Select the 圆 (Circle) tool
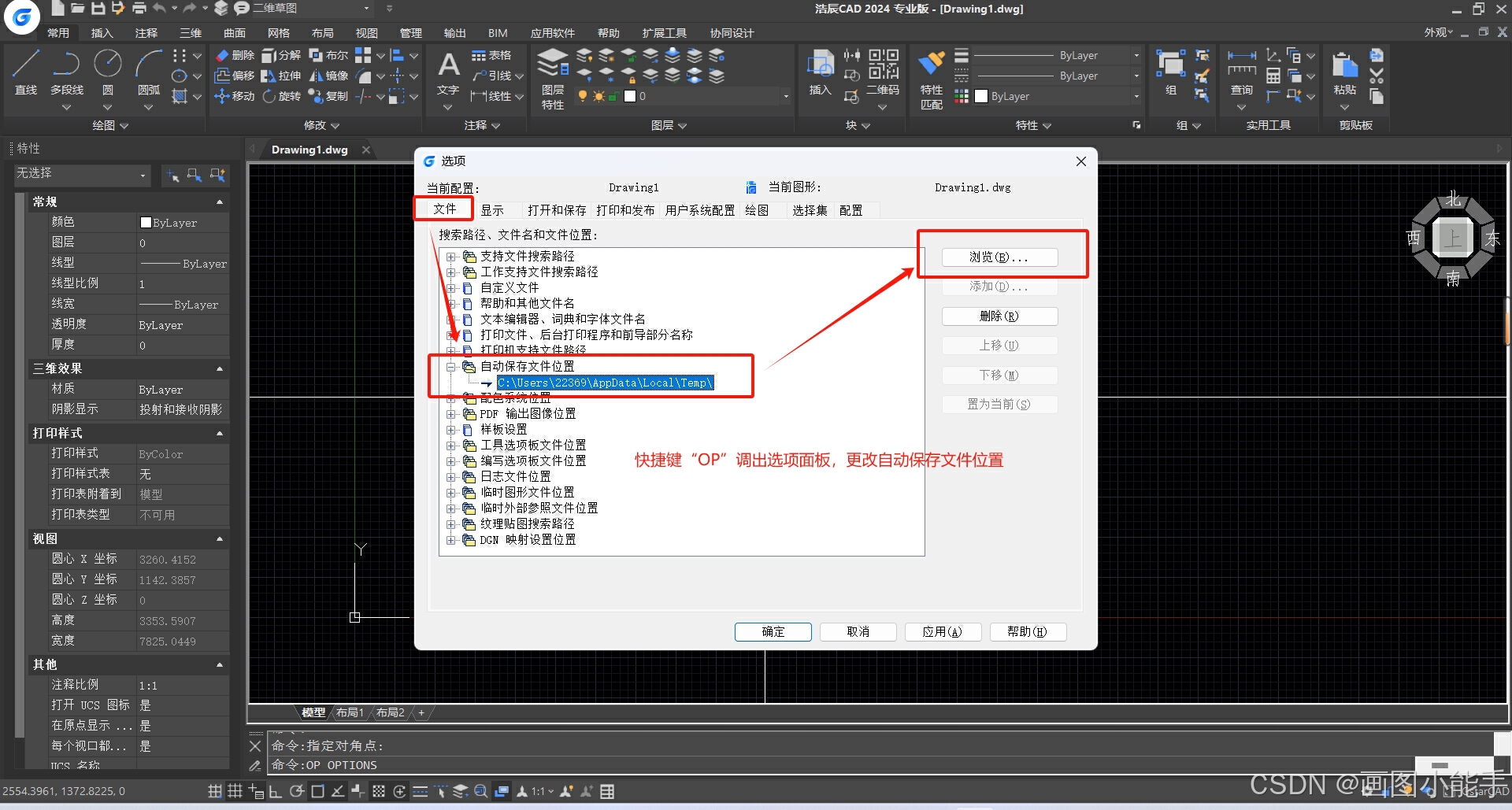Screen dimensions: 1512x810 107,72
